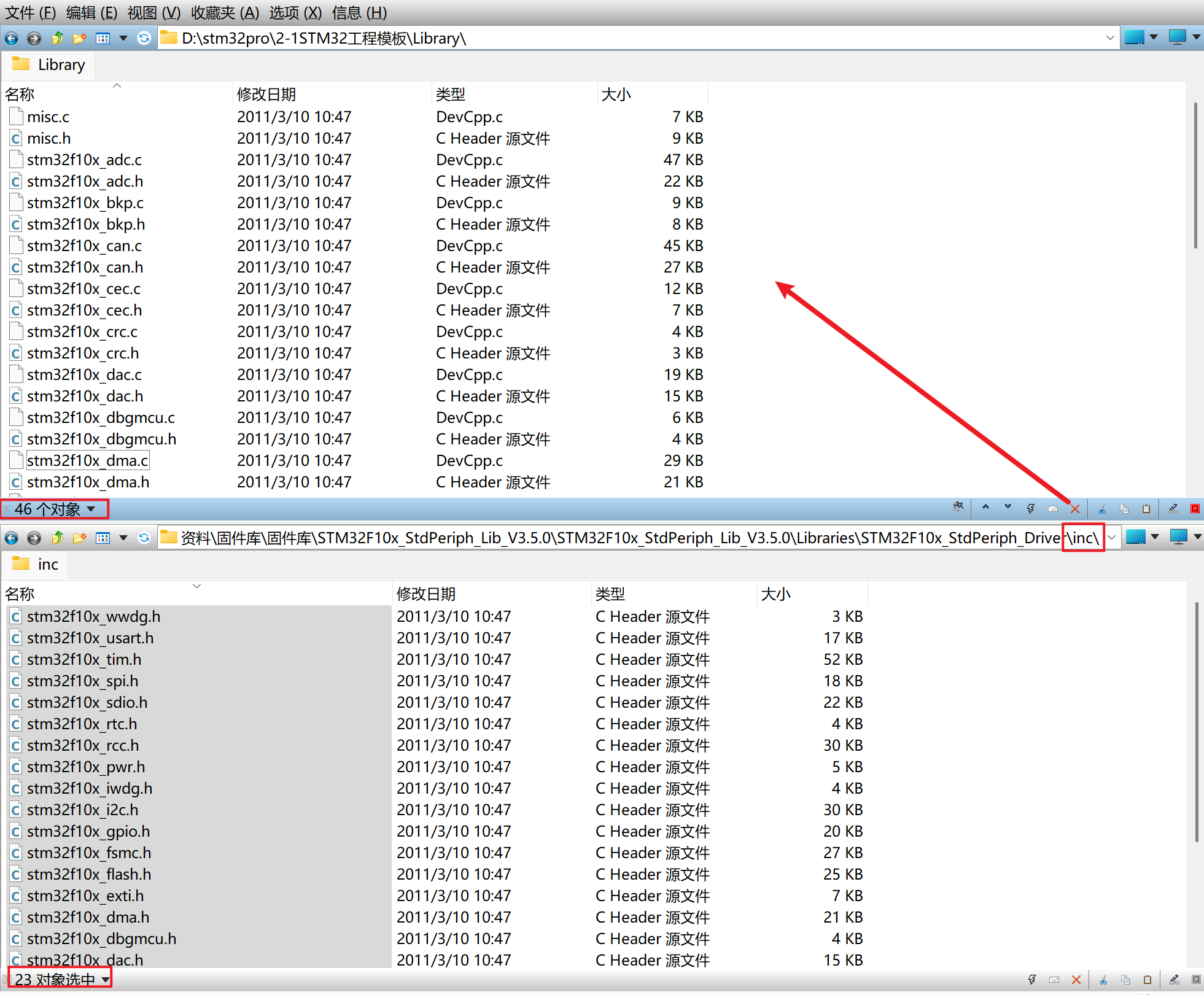The image size is (1204, 995).
Task: Sort Library pane by 类型 column
Action: click(x=514, y=94)
